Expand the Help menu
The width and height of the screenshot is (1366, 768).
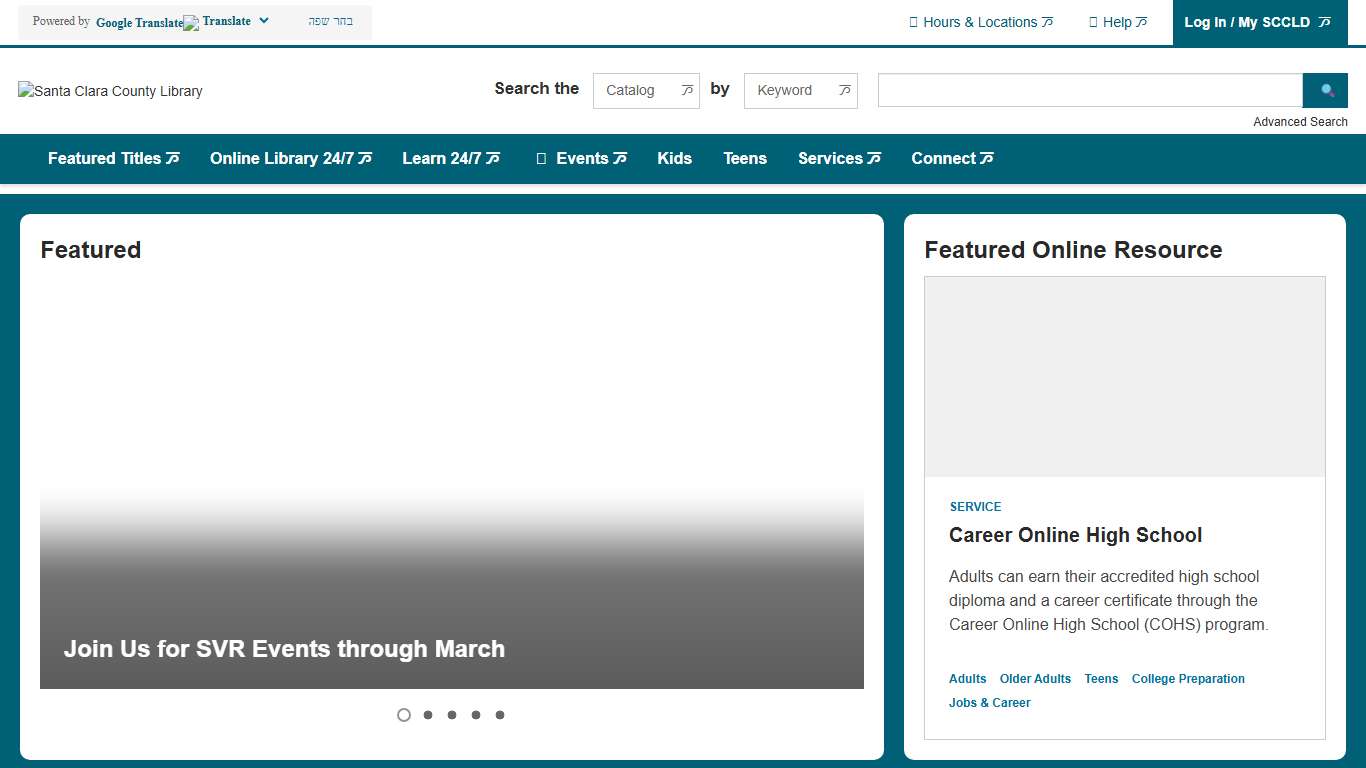(1117, 22)
